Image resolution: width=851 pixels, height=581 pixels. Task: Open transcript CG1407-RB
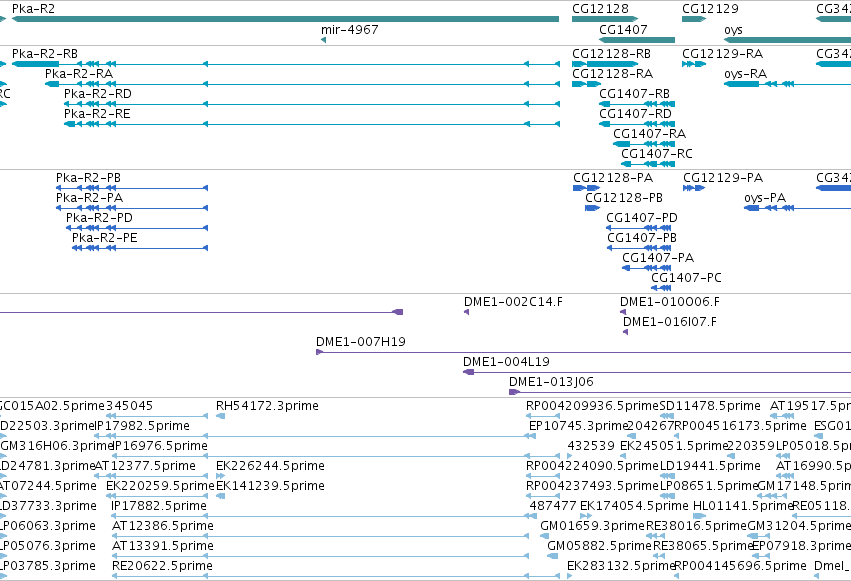[x=634, y=94]
